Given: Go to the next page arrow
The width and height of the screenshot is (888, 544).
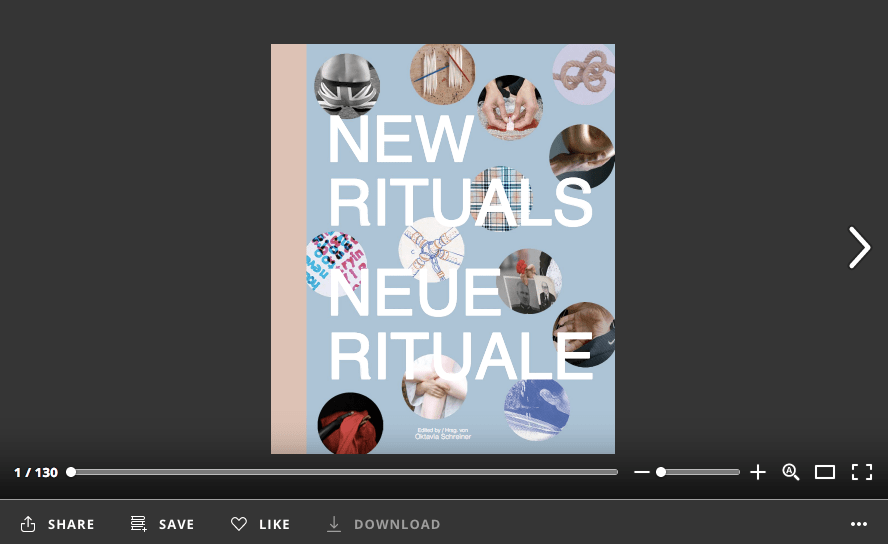Looking at the screenshot, I should (x=859, y=248).
